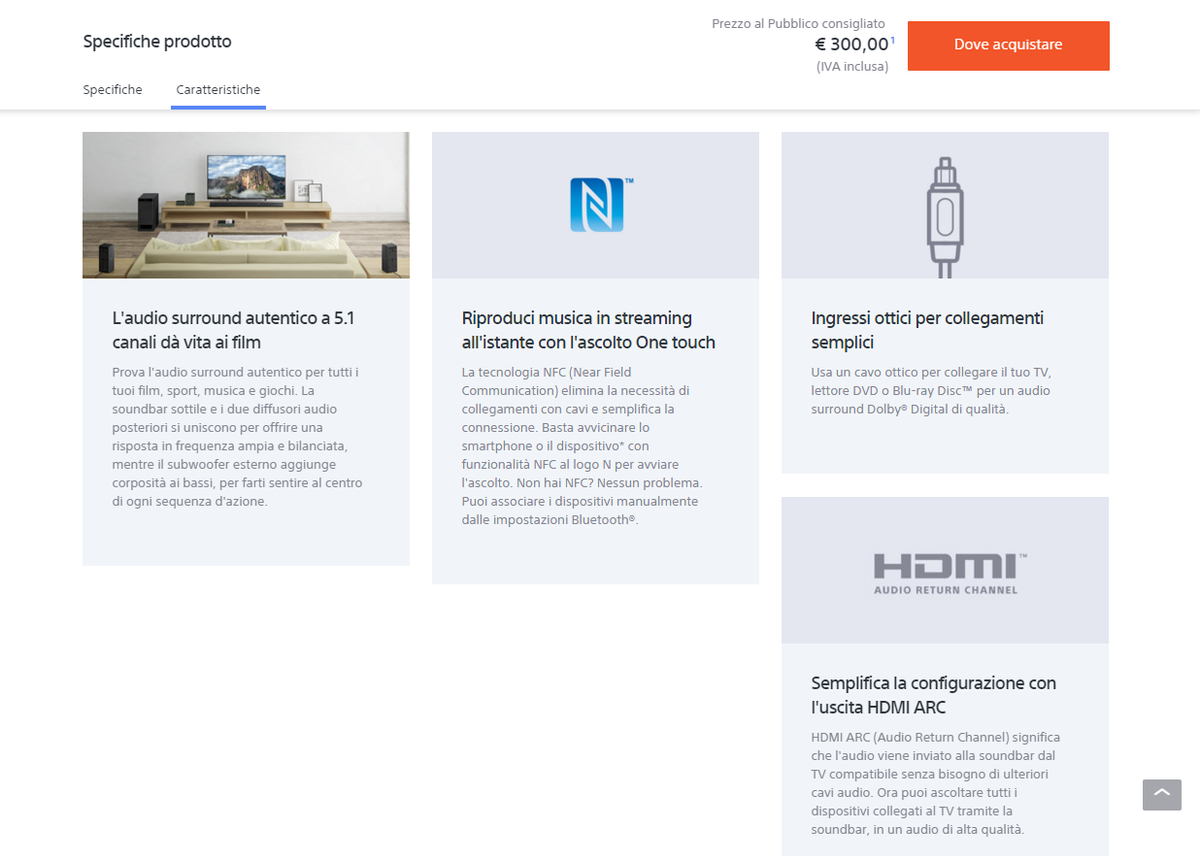This screenshot has height=856, width=1200.
Task: Click the Prezzo al Pubblico consigliato label
Action: [x=798, y=24]
